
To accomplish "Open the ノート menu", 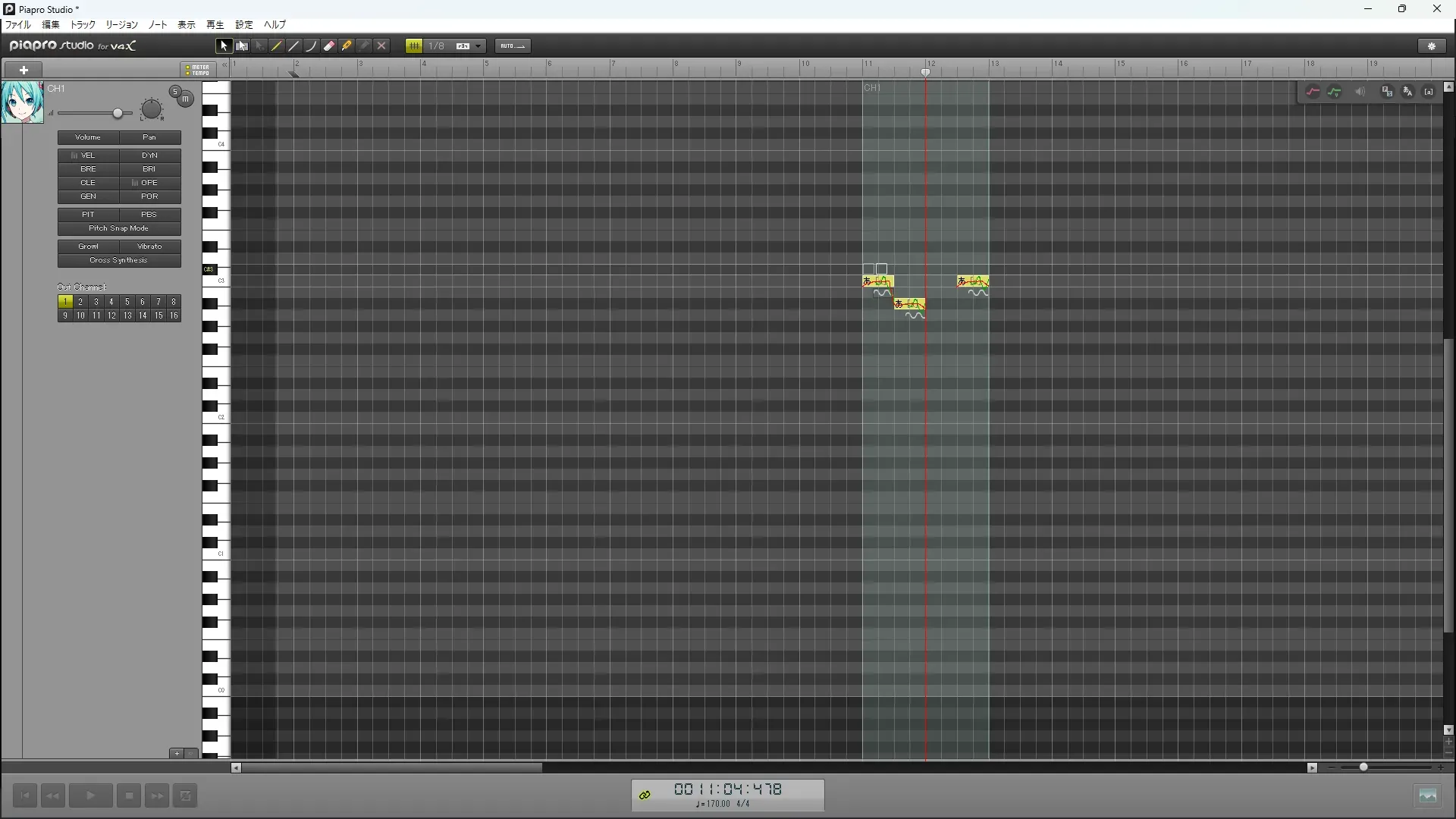I will click(x=158, y=25).
